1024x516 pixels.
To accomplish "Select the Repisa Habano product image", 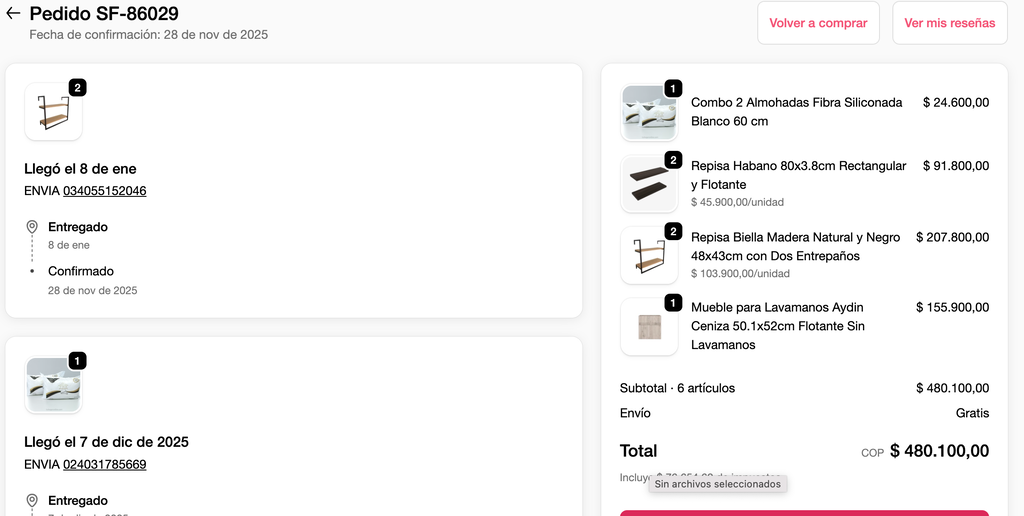I will pyautogui.click(x=649, y=184).
